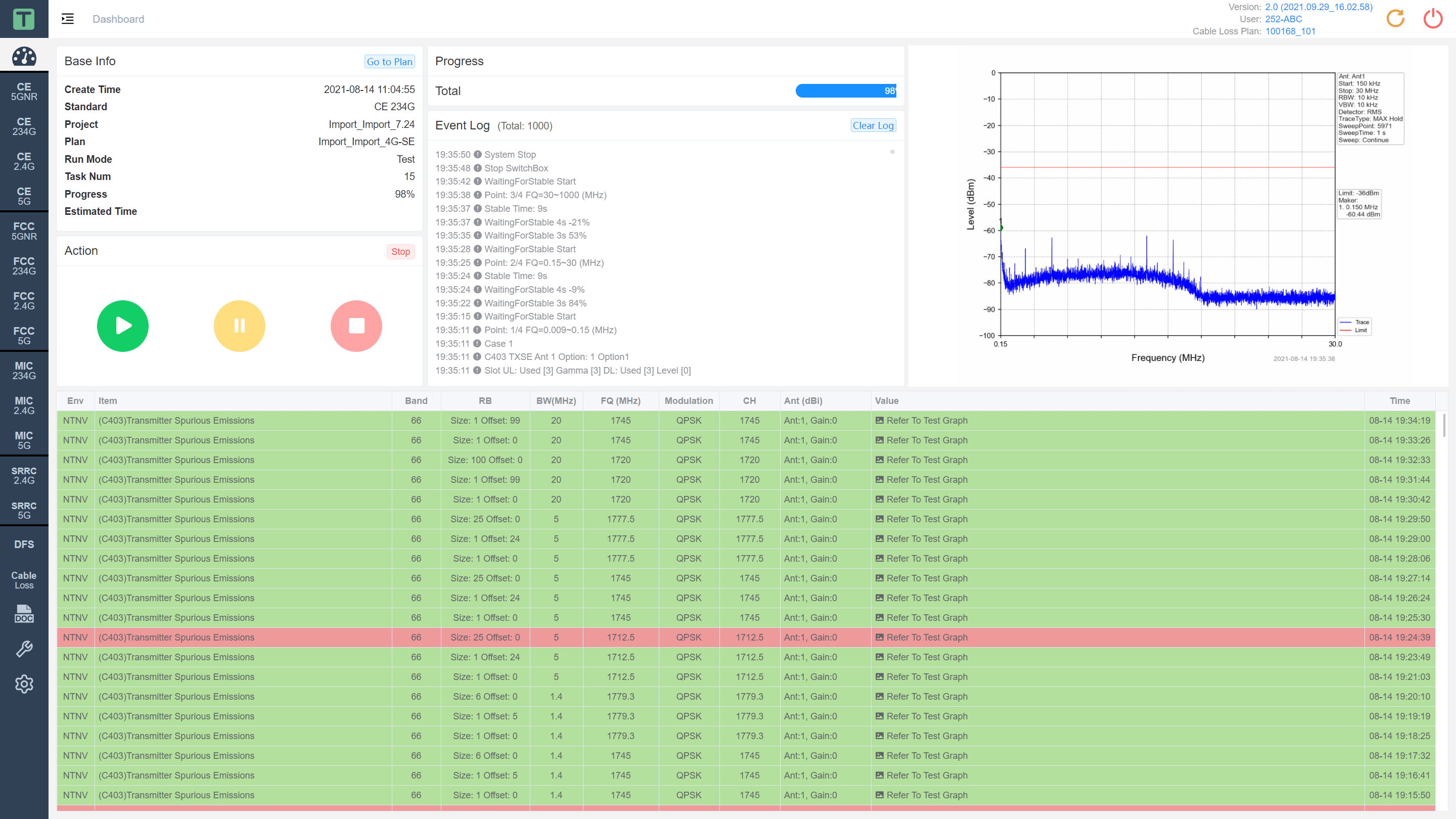Open the settings gear icon
Viewport: 1456px width, 819px height.
(x=24, y=684)
